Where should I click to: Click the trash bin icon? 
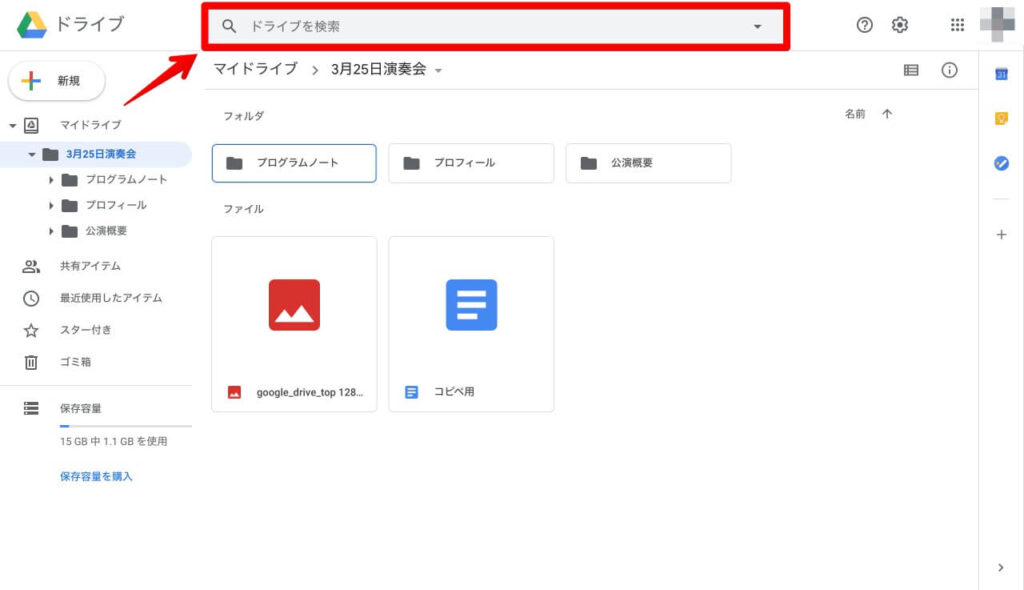click(x=31, y=363)
